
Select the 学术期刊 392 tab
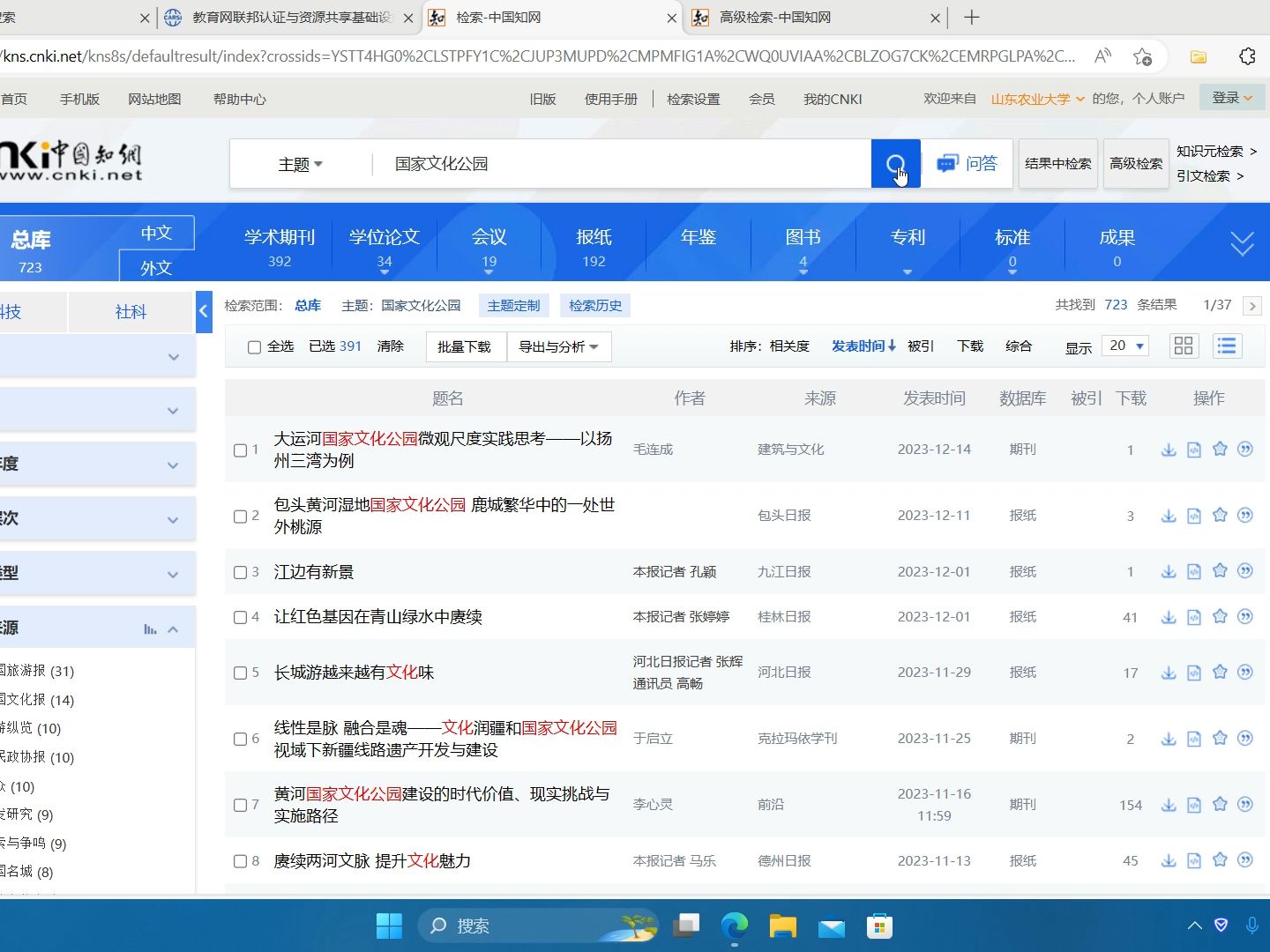coord(280,247)
